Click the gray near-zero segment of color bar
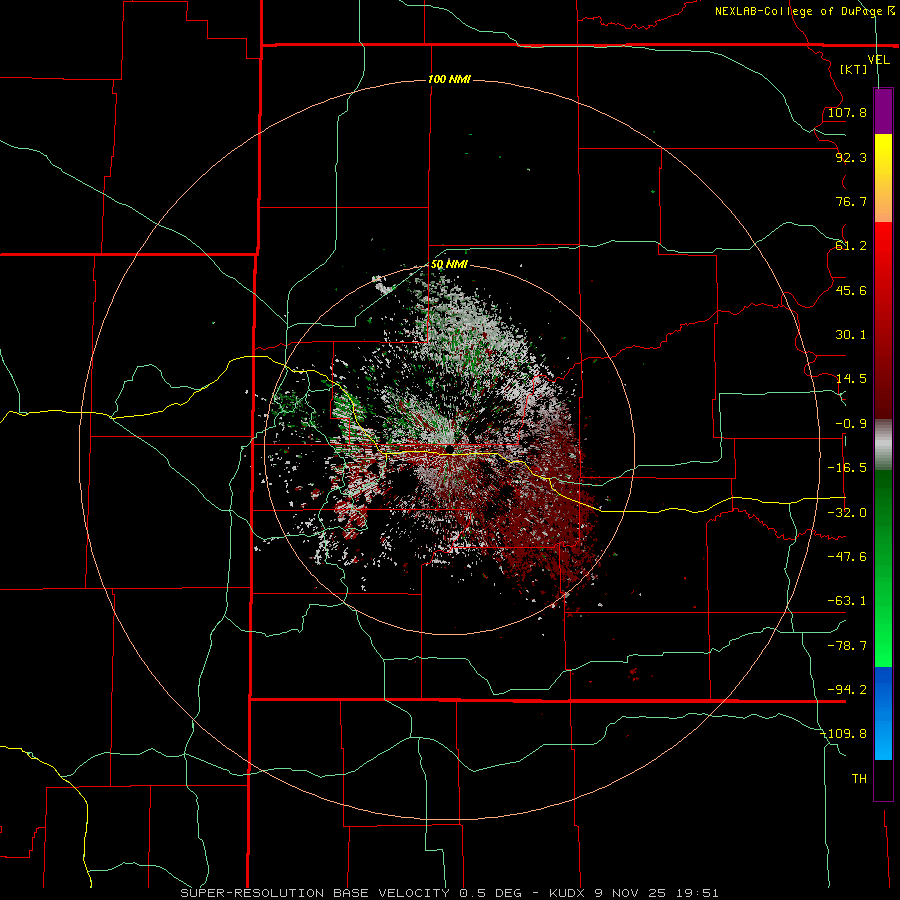Viewport: 900px width, 900px height. coord(883,445)
